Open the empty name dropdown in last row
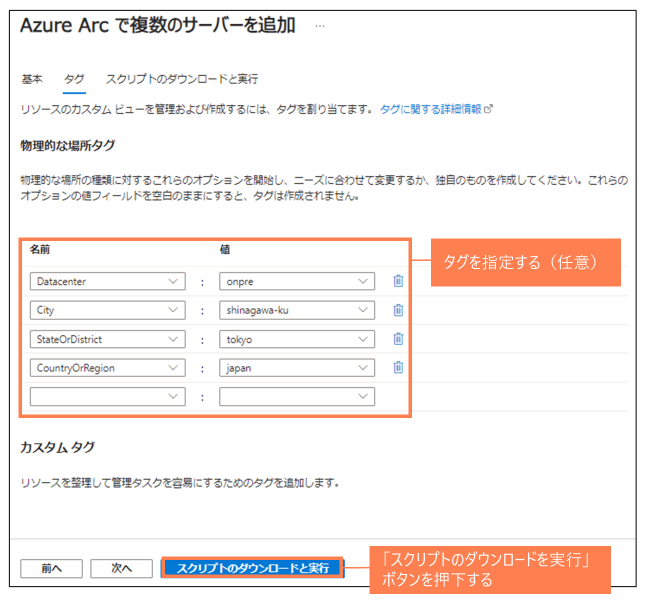The image size is (647, 602). [x=108, y=397]
